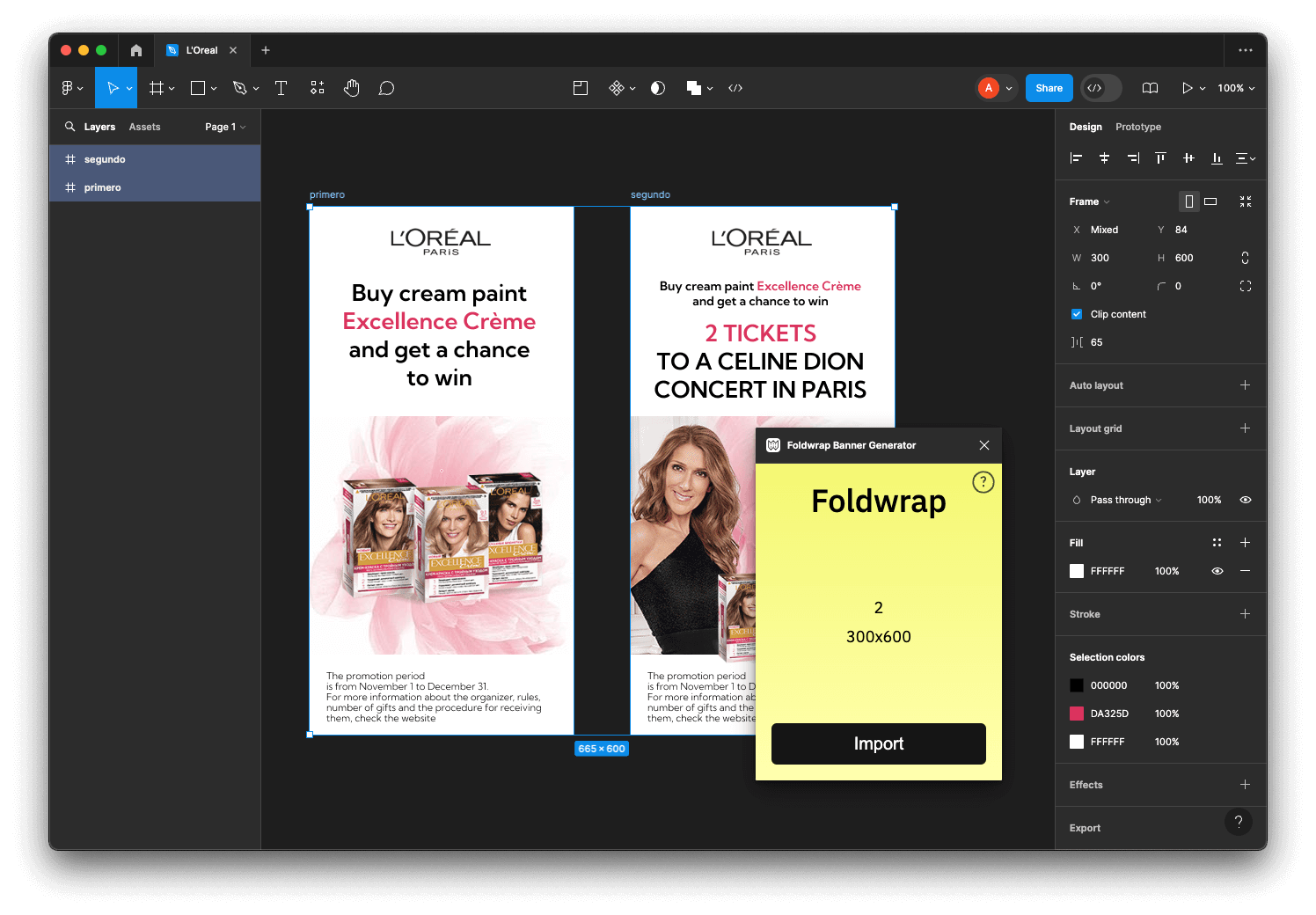Viewport: 1316px width, 915px height.
Task: Switch to the Layers tab
Action: [x=99, y=127]
